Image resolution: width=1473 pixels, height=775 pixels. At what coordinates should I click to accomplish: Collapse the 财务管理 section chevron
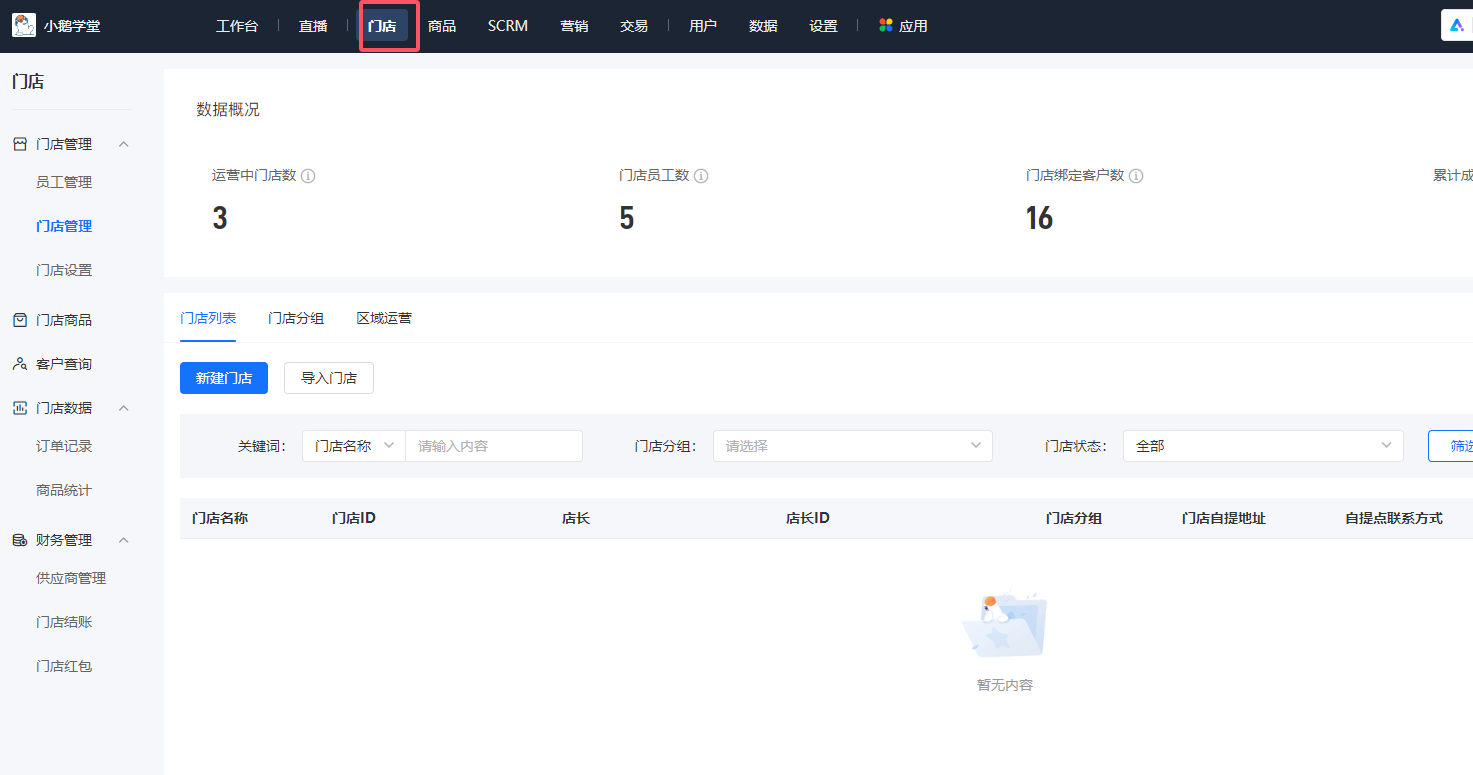point(123,539)
